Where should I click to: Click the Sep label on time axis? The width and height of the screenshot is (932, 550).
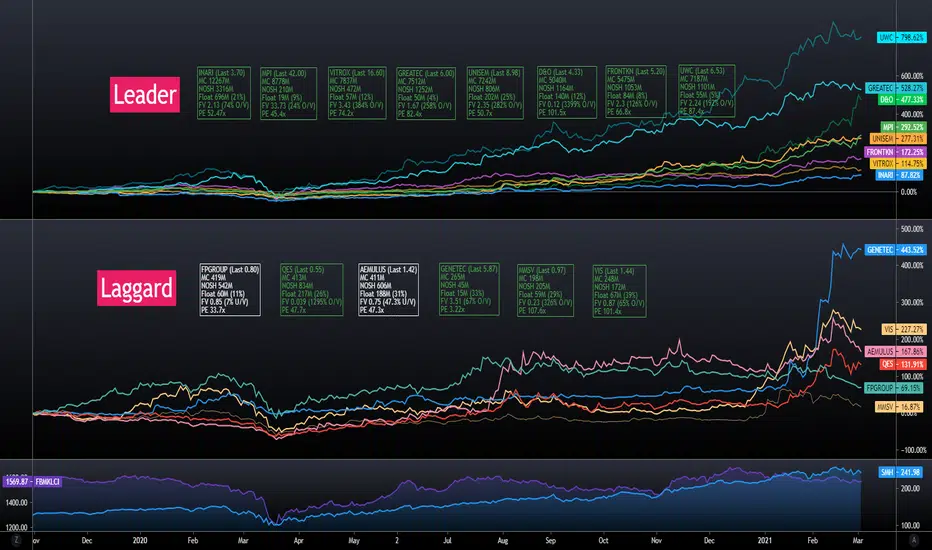tap(550, 540)
